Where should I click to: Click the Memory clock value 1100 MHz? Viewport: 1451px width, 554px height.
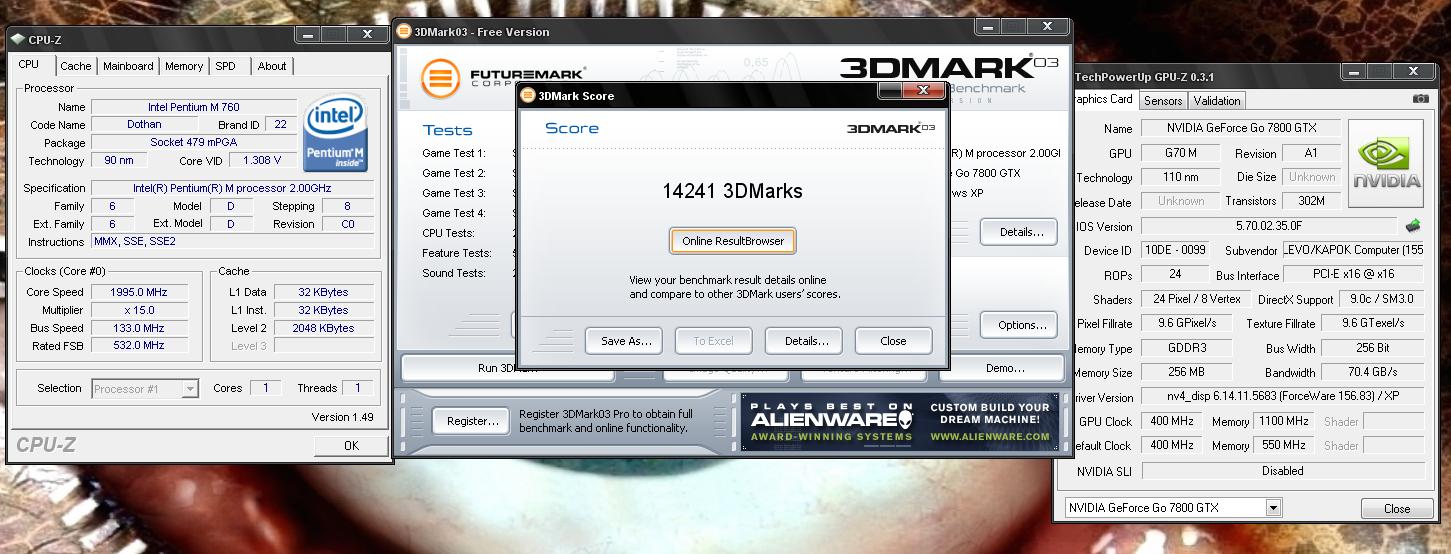pos(1283,421)
